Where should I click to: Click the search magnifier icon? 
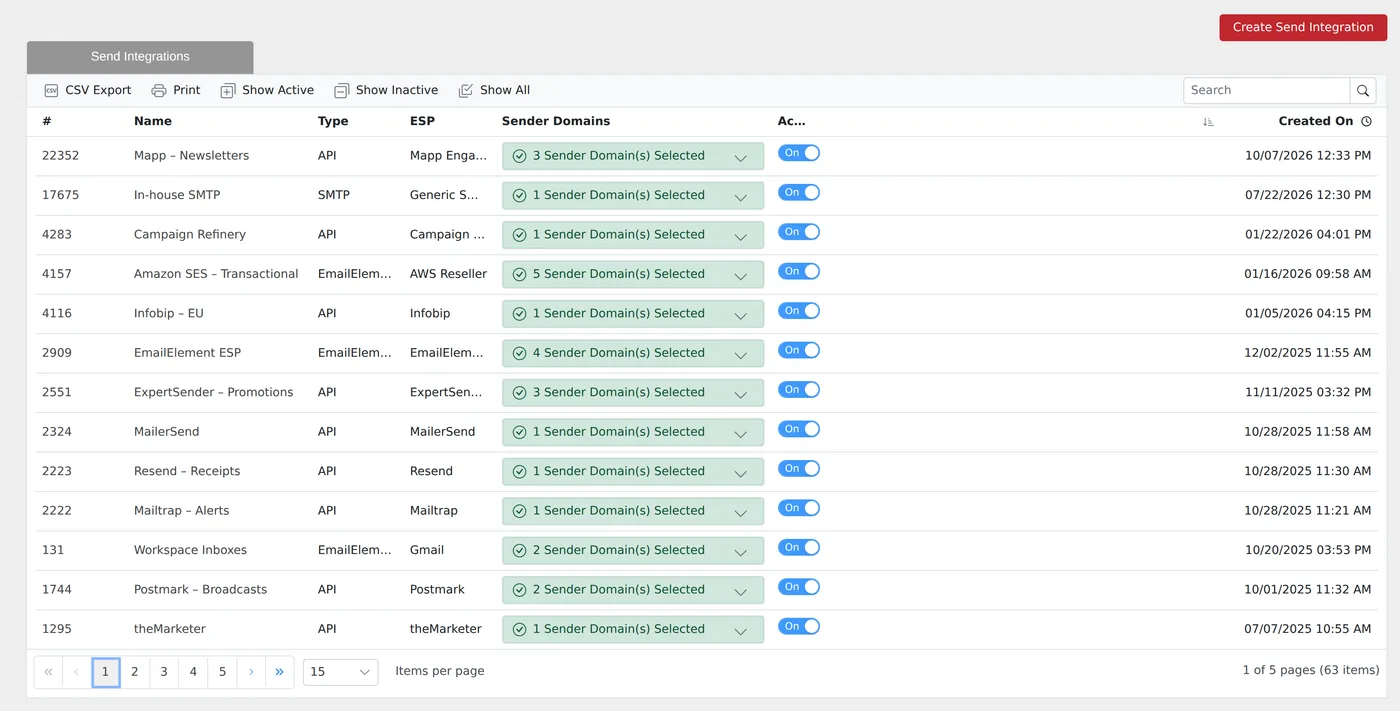(1363, 91)
